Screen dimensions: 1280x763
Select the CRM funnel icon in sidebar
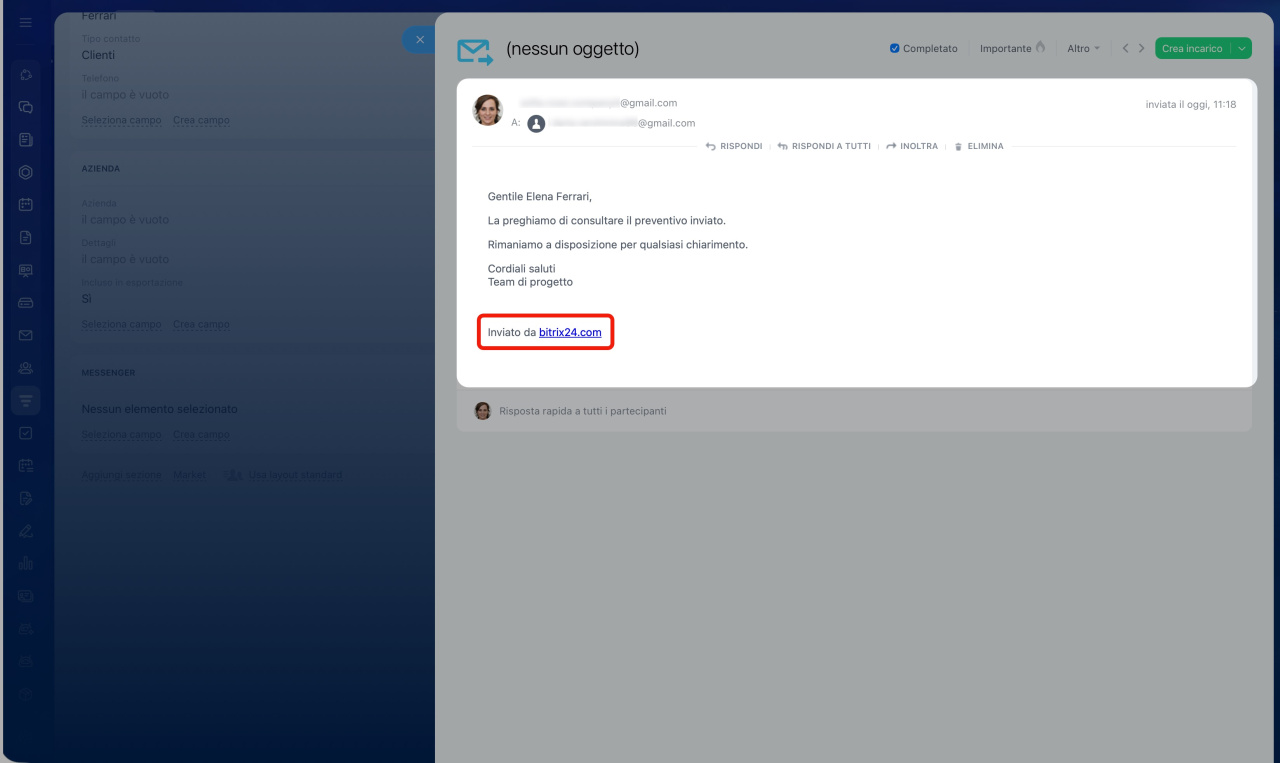26,400
